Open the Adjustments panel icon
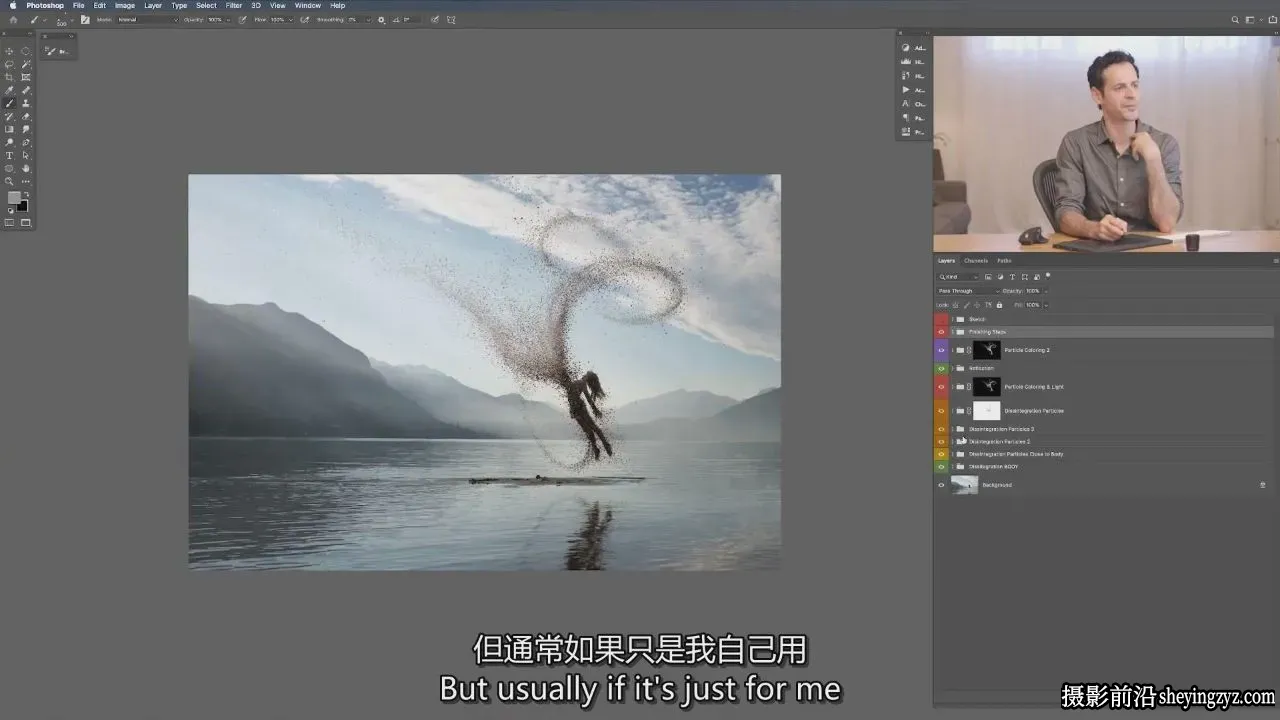The width and height of the screenshot is (1280, 720). click(x=906, y=47)
